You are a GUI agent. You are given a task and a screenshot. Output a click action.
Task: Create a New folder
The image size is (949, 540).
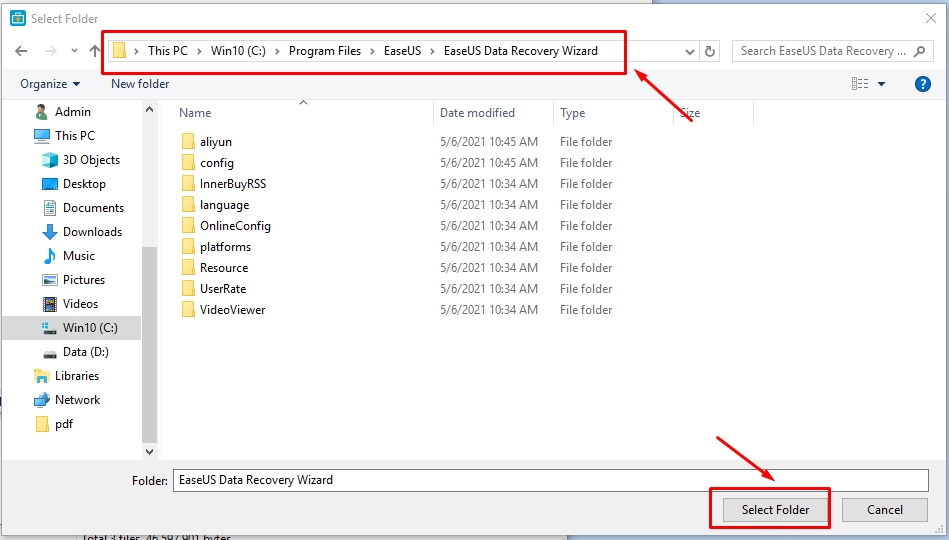[x=140, y=84]
